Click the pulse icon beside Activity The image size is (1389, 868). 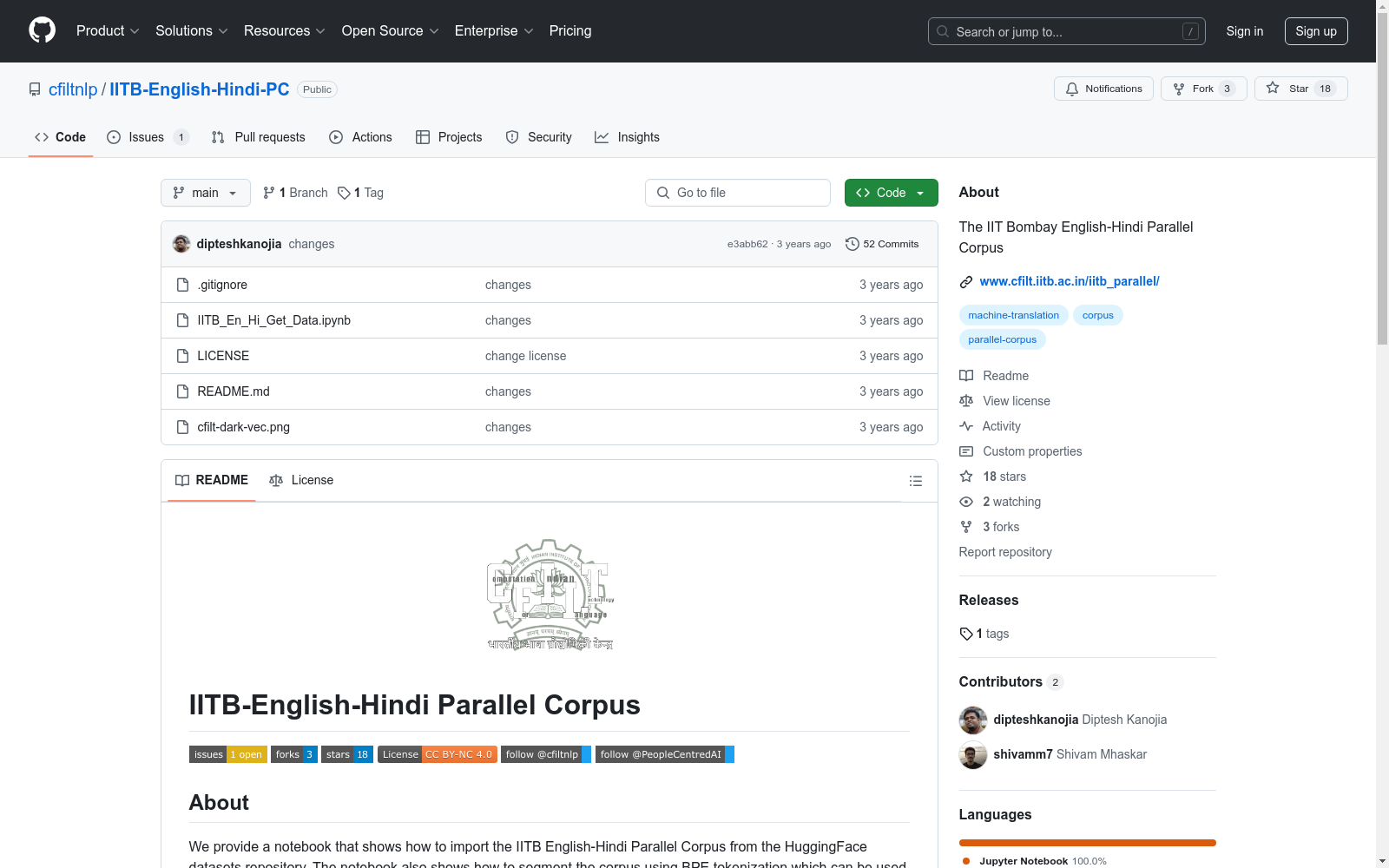pyautogui.click(x=966, y=426)
